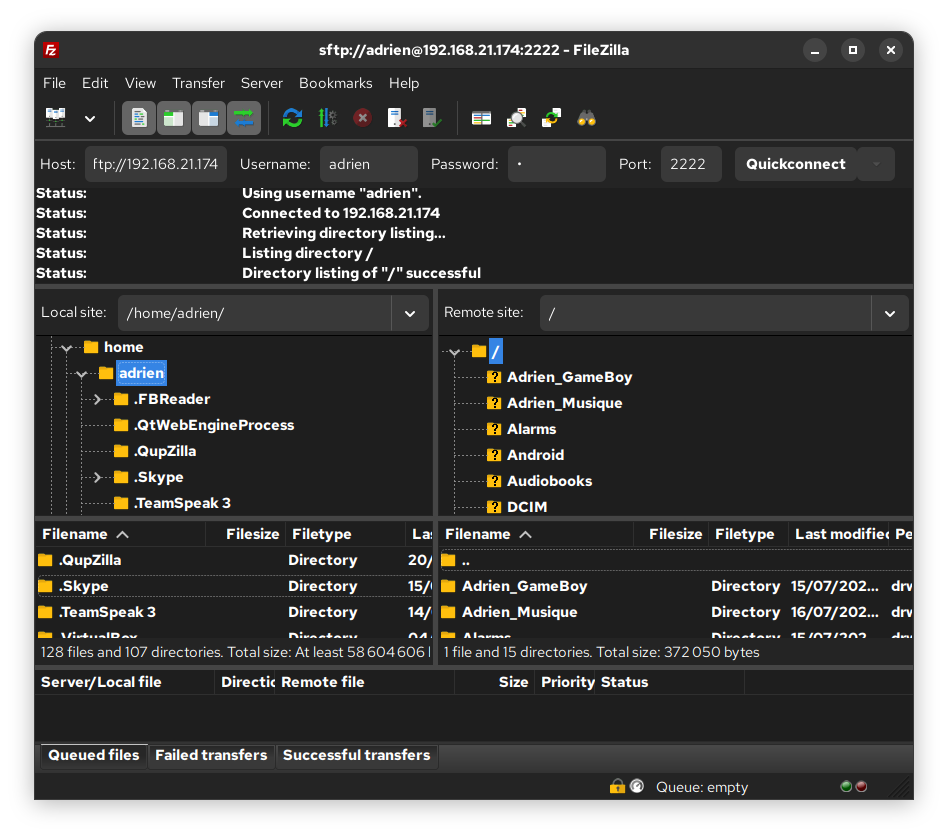The image size is (948, 837).
Task: Click the encryption lock icon in status bar
Action: pyautogui.click(x=617, y=786)
